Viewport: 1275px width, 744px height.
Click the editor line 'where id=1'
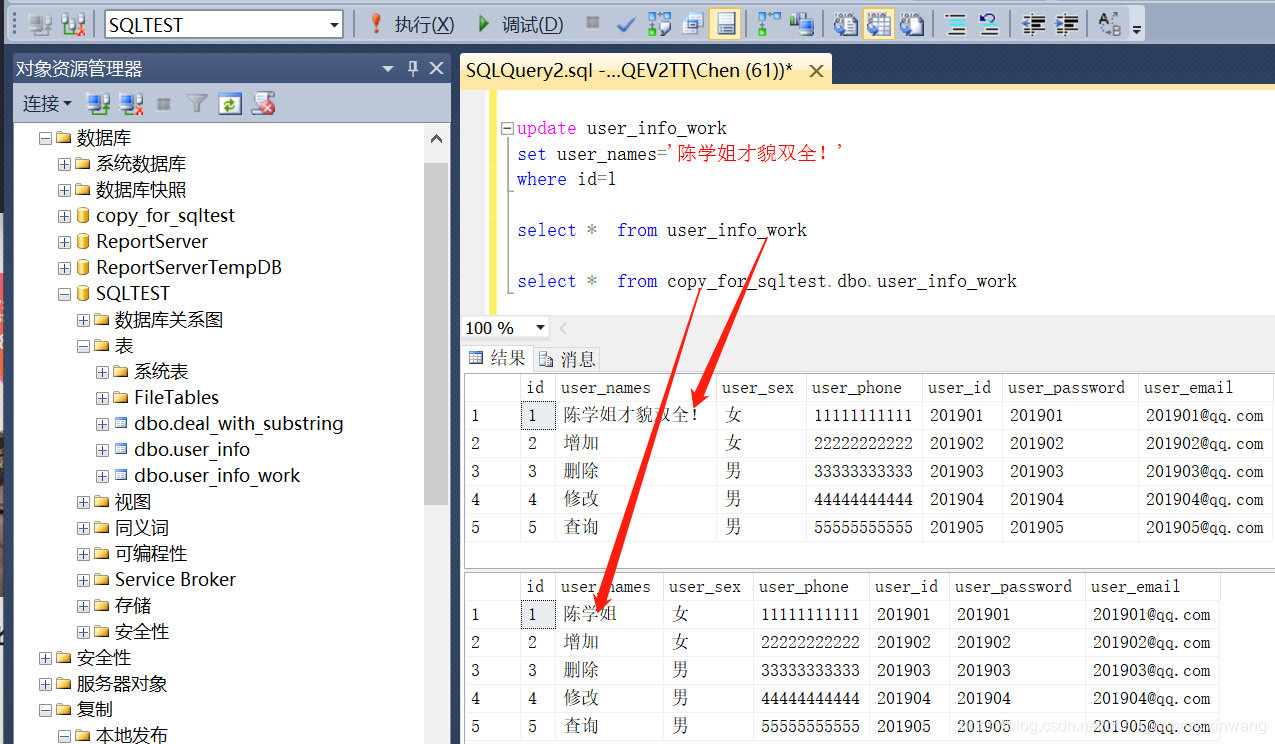pos(566,180)
